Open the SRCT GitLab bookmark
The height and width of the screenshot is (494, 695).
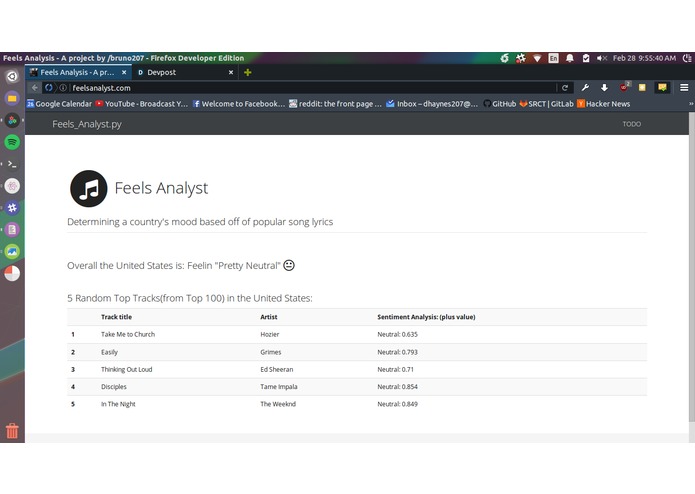coord(547,104)
